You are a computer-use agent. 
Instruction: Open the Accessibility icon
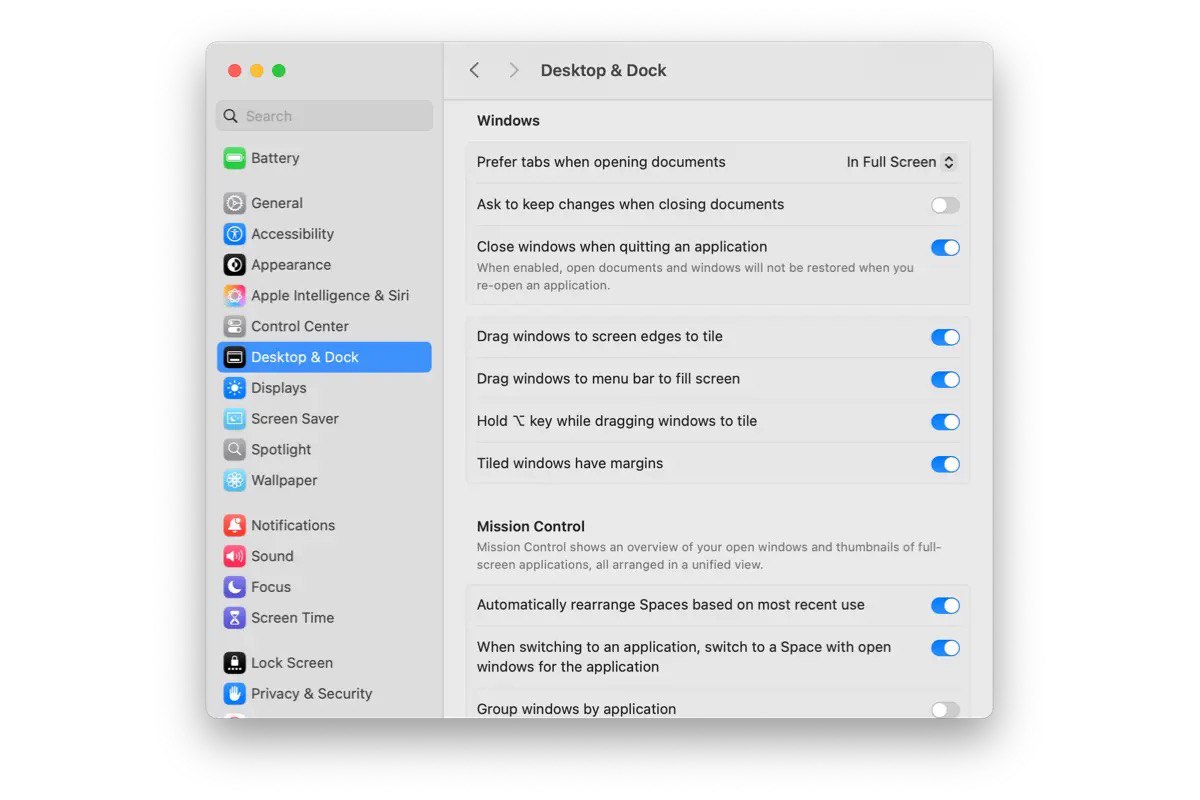tap(235, 234)
